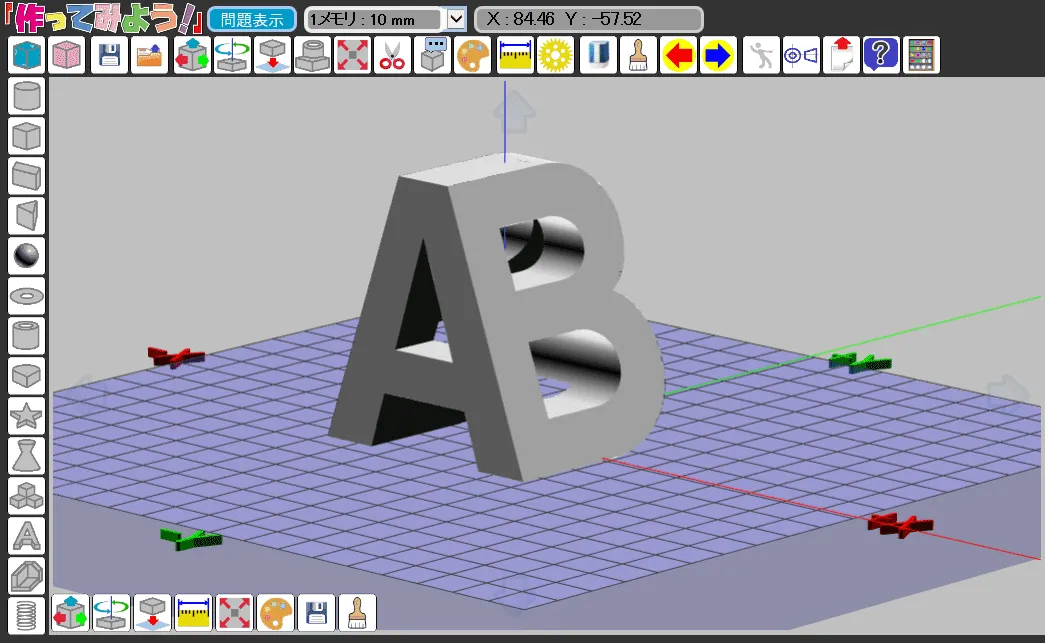Toggle the camera viewpoint icon

[800, 56]
